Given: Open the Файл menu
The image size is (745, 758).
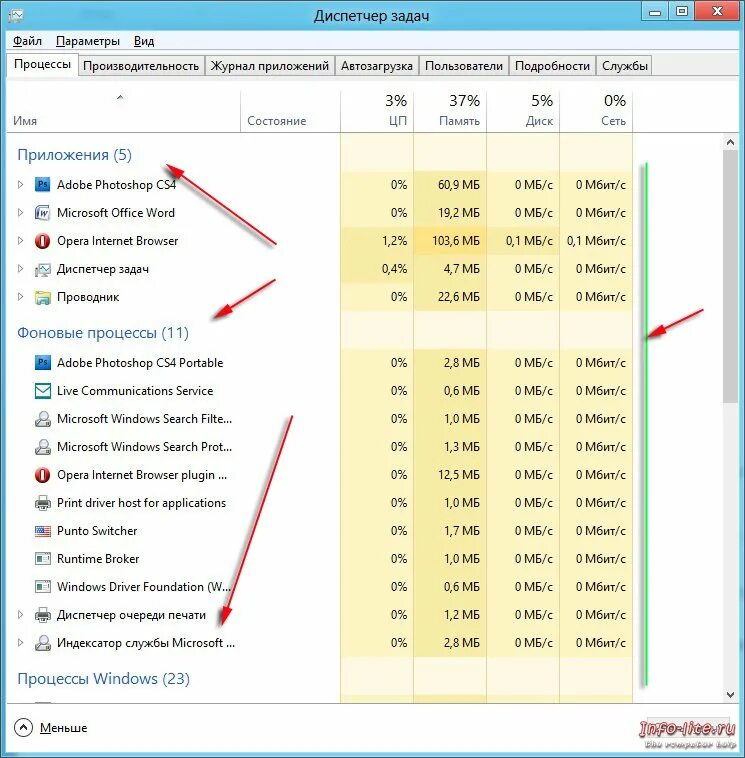Looking at the screenshot, I should 27,41.
